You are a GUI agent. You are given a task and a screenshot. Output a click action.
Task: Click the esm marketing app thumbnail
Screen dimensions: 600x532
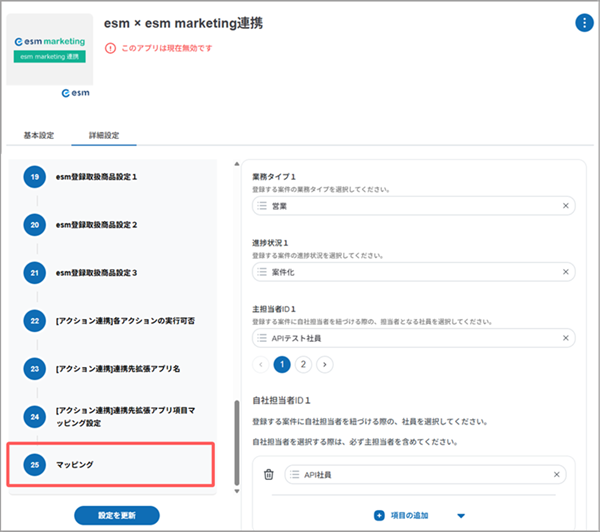pos(50,49)
